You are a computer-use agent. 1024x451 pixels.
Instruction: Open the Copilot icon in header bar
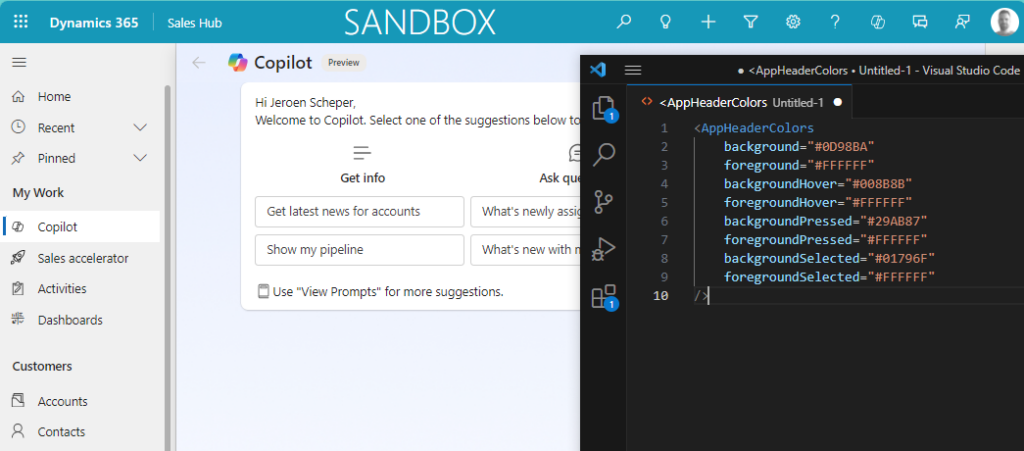point(878,22)
